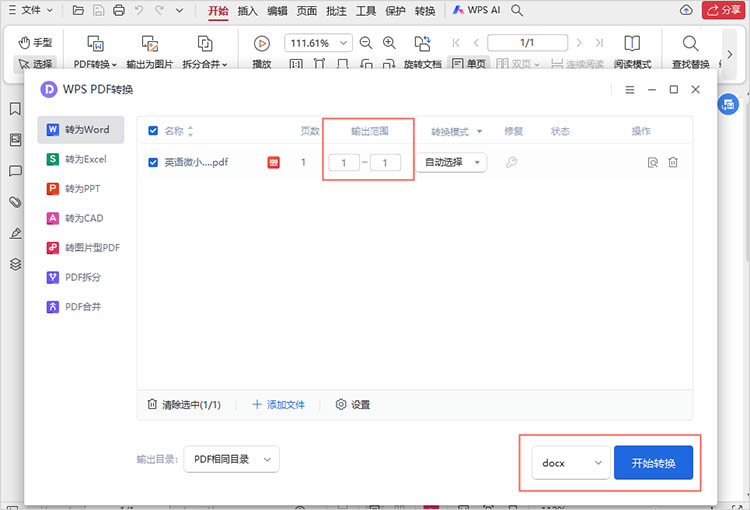Click the 阅读模式 book icon
This screenshot has height=510, width=750.
click(632, 44)
